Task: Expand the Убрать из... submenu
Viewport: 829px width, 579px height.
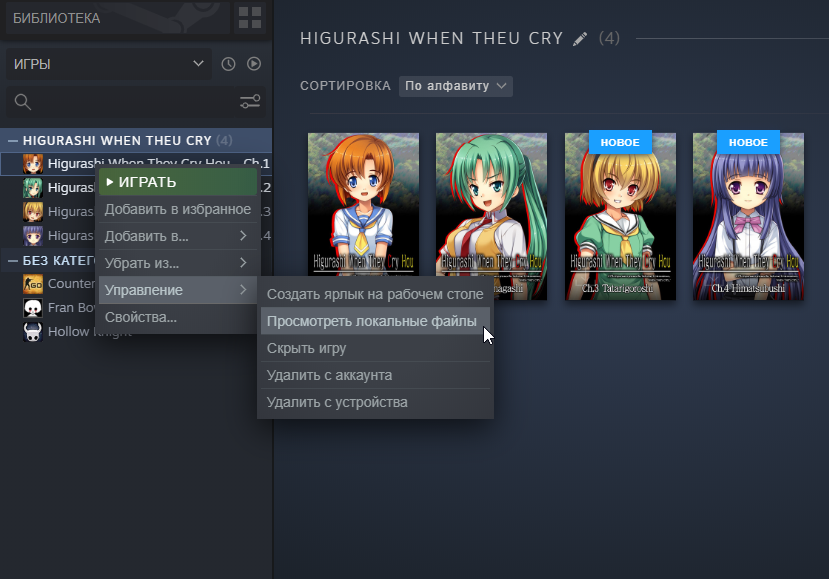Action: [x=177, y=263]
